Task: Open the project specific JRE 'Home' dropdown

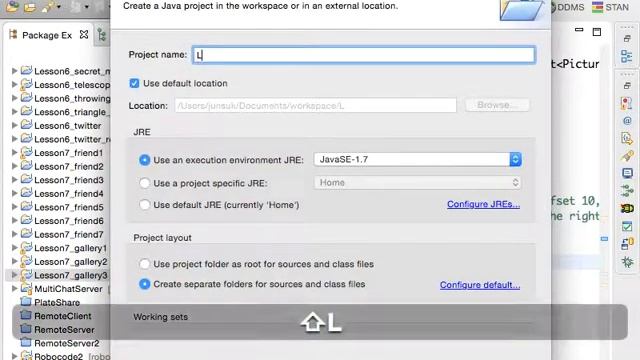Action: click(417, 182)
